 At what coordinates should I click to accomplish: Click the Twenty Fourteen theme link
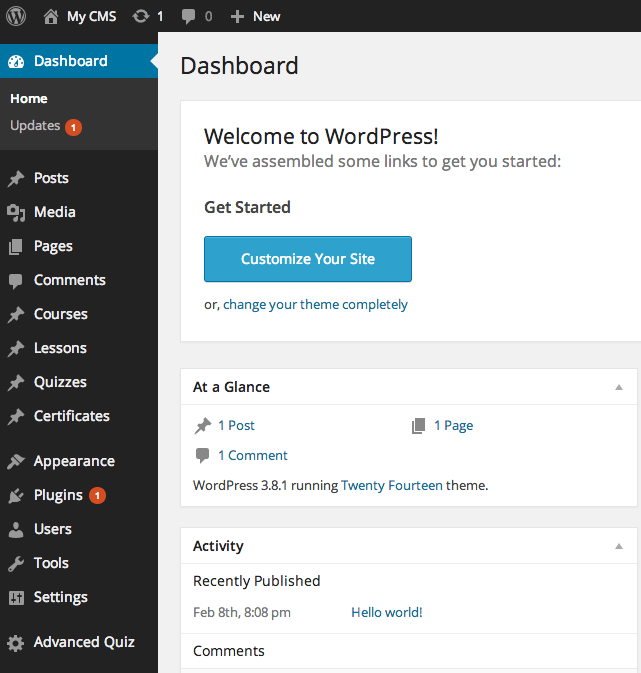point(391,485)
